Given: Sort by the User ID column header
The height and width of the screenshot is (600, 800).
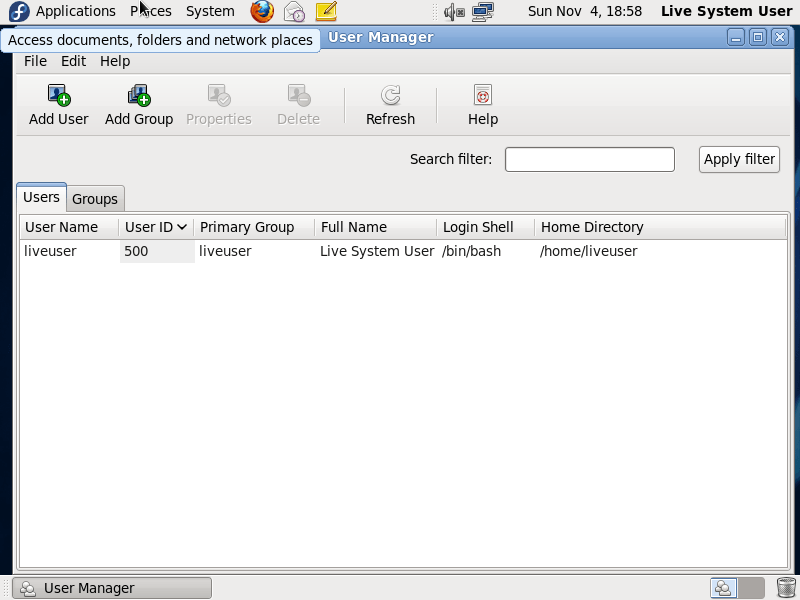Looking at the screenshot, I should 156,227.
